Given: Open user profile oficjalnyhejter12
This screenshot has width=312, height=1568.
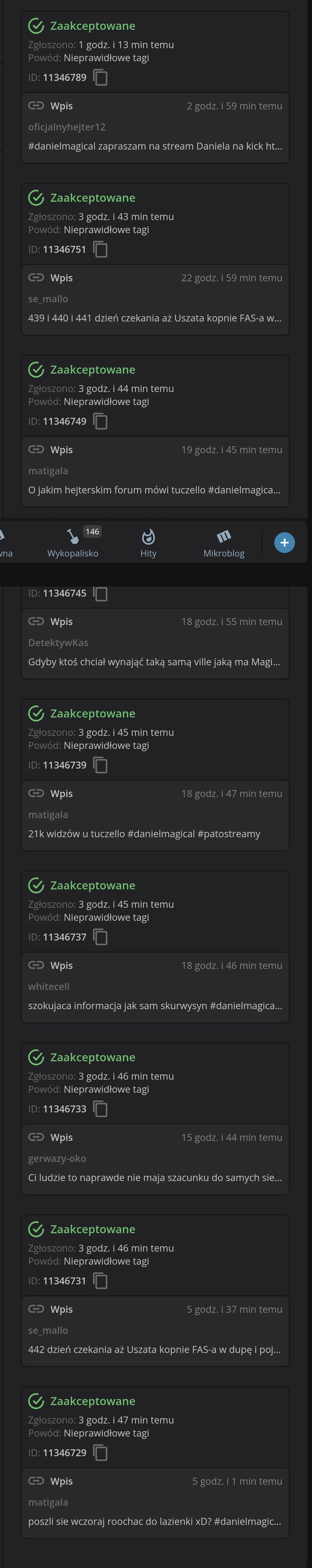Looking at the screenshot, I should 67,127.
